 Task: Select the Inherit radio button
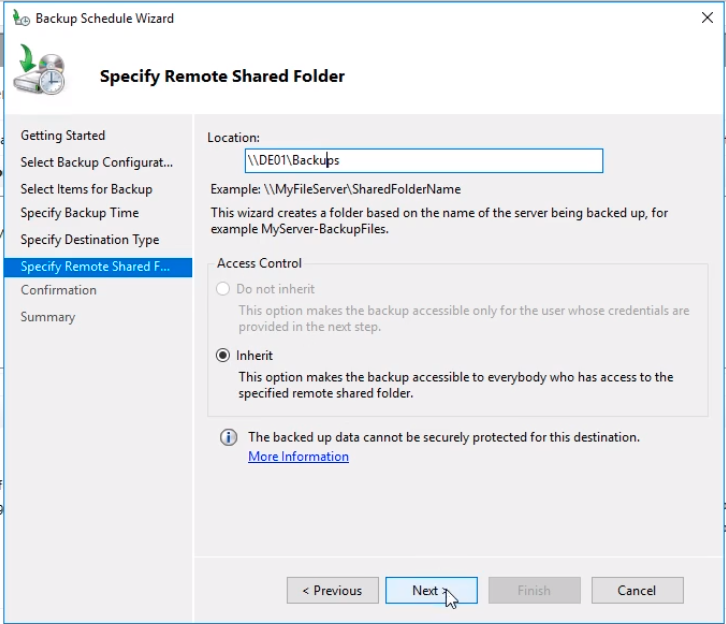point(223,356)
